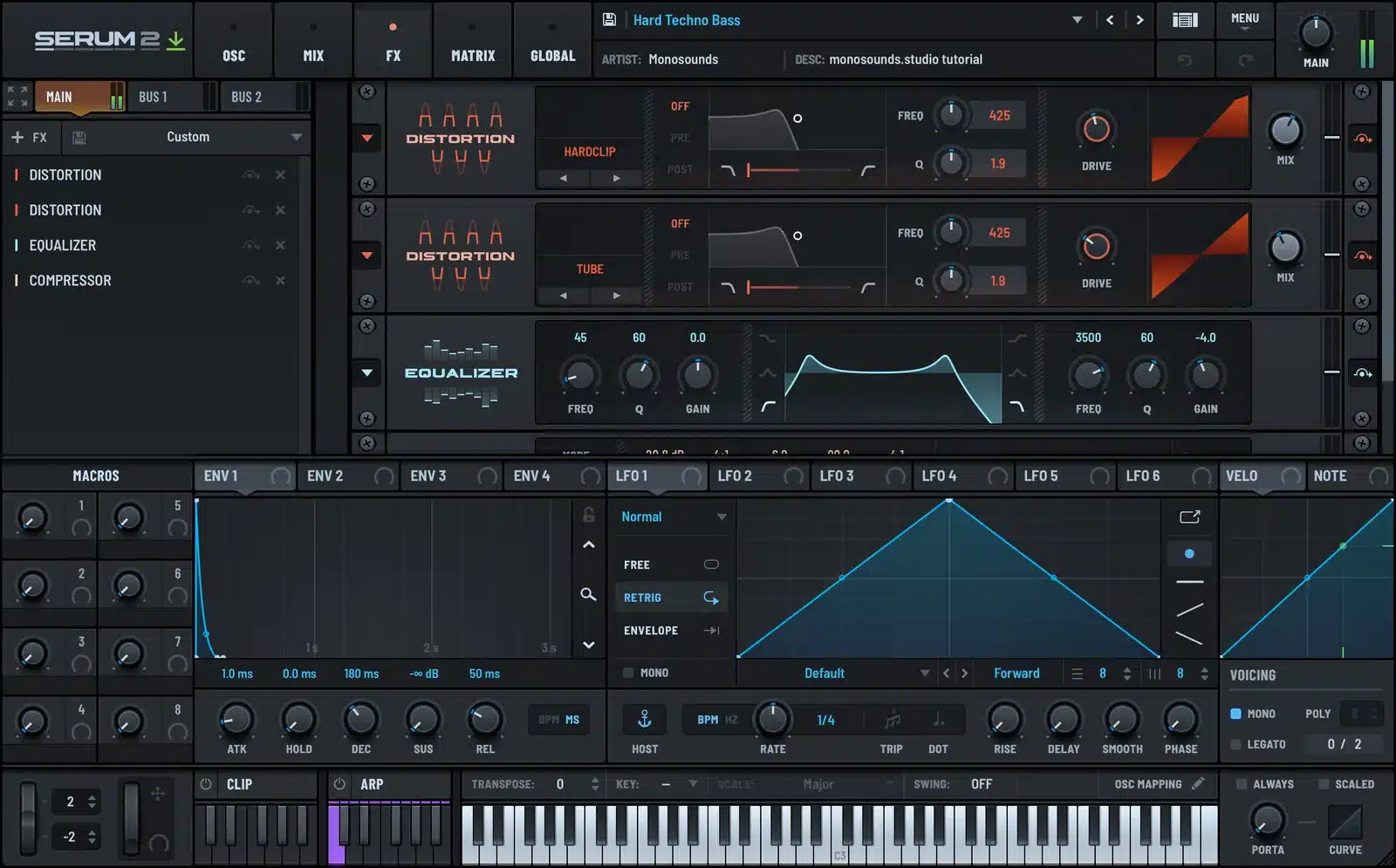Select the ENVELOPE LFO trigger mode
Screen dimensions: 1396x868
[671, 630]
